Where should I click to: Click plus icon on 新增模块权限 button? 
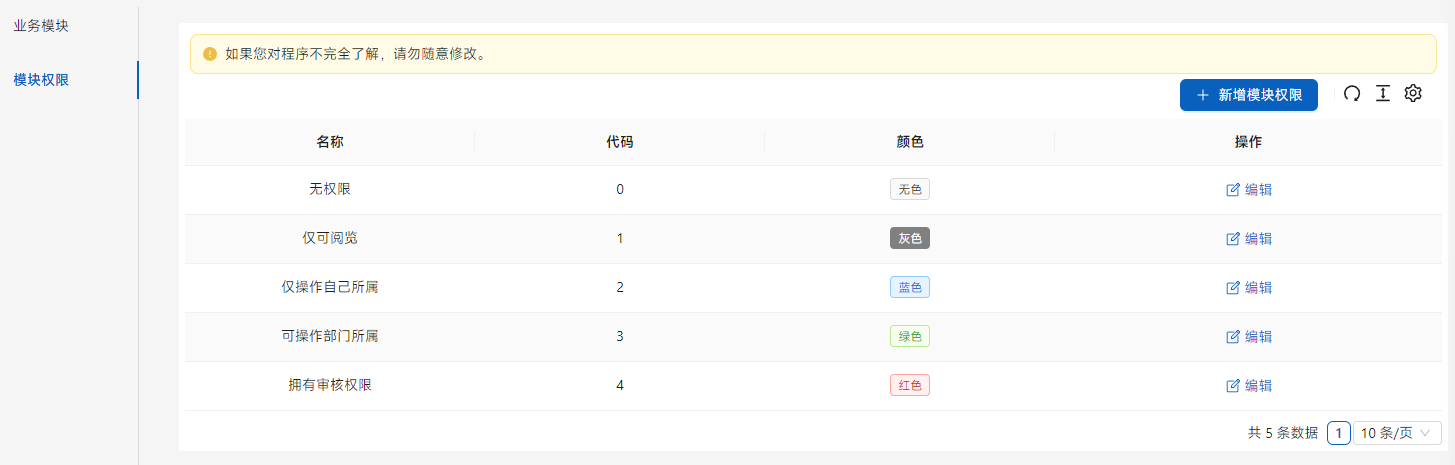click(x=1203, y=95)
